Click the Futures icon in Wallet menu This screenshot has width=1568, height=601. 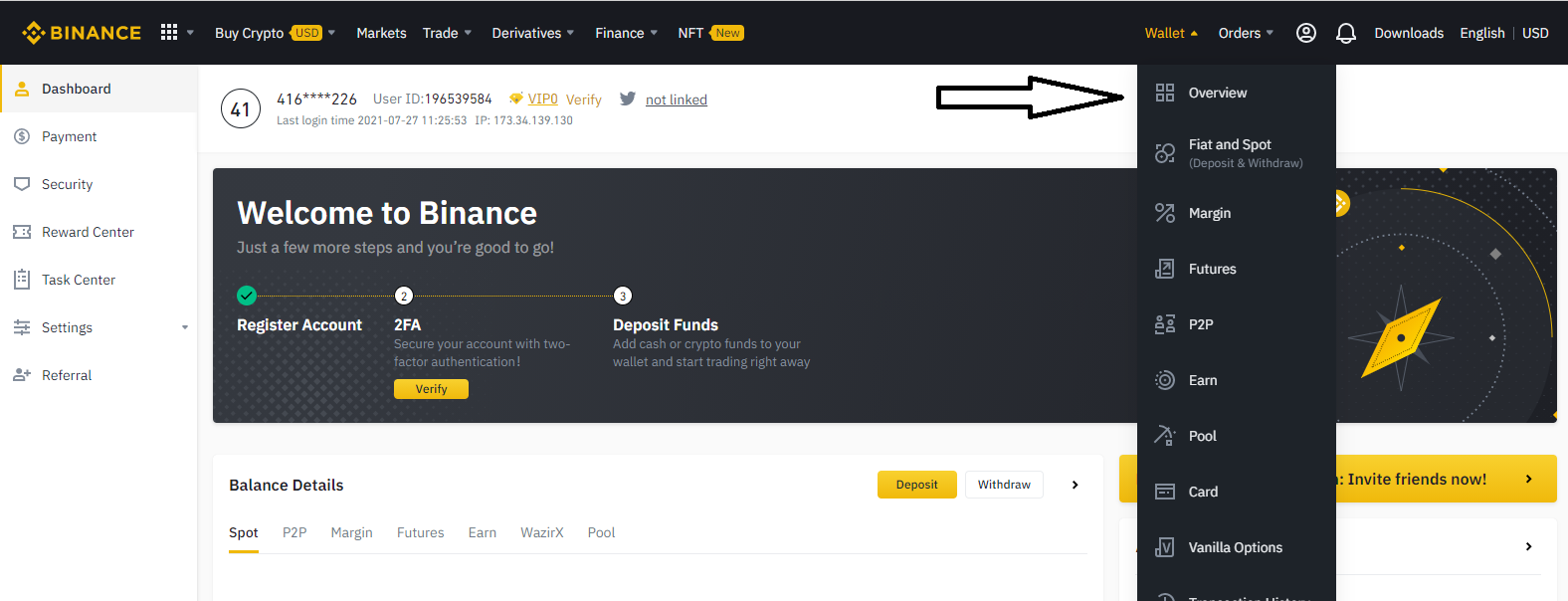[x=1165, y=269]
